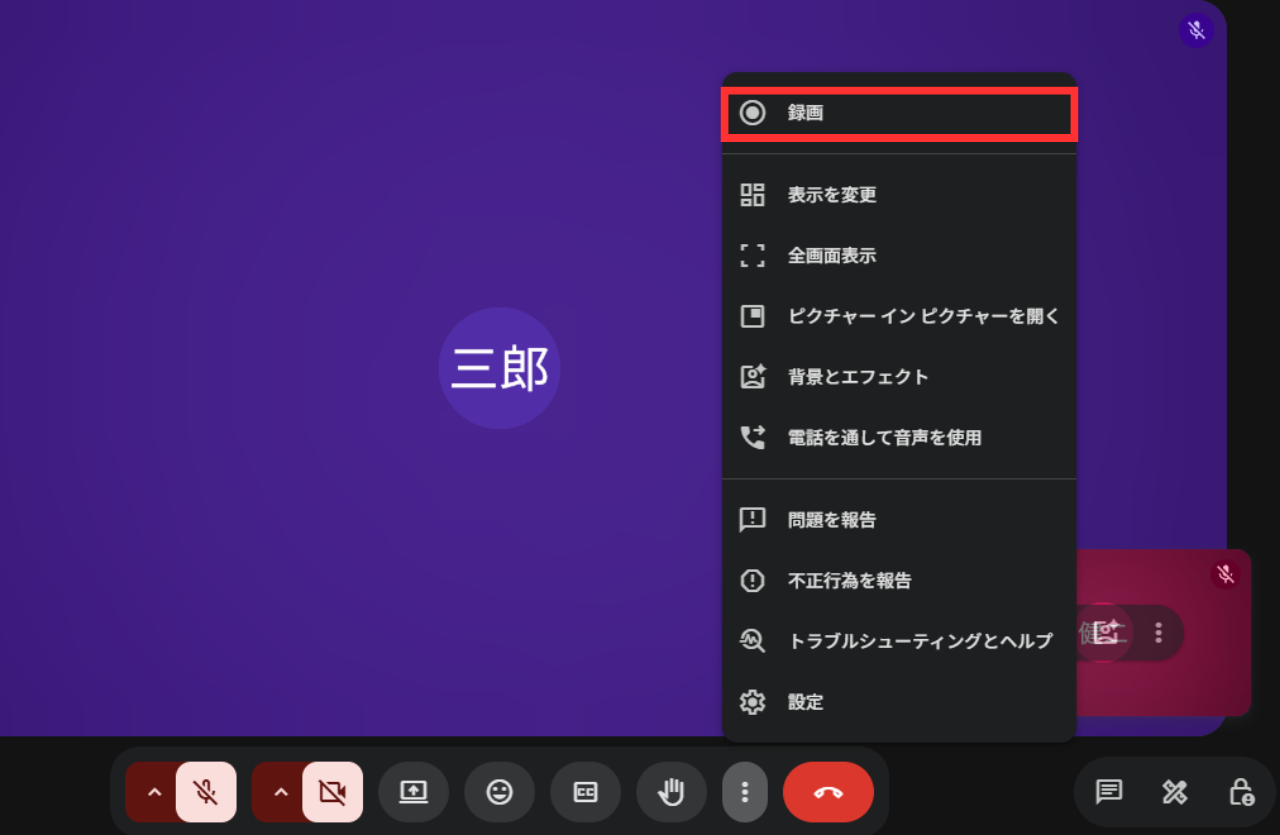This screenshot has height=835, width=1280.
Task: Choose 不正行為を報告 menu entry
Action: click(899, 580)
